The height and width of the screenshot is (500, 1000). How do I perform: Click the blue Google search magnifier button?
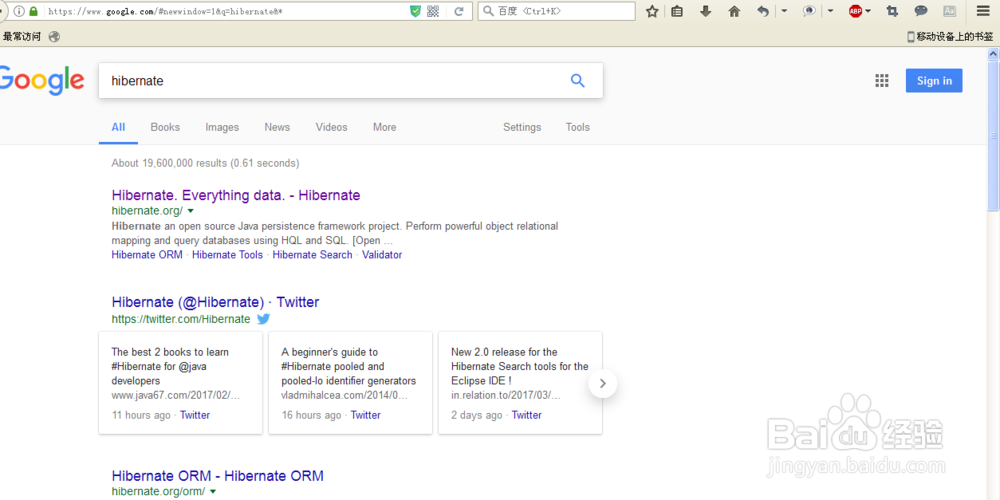tap(577, 81)
